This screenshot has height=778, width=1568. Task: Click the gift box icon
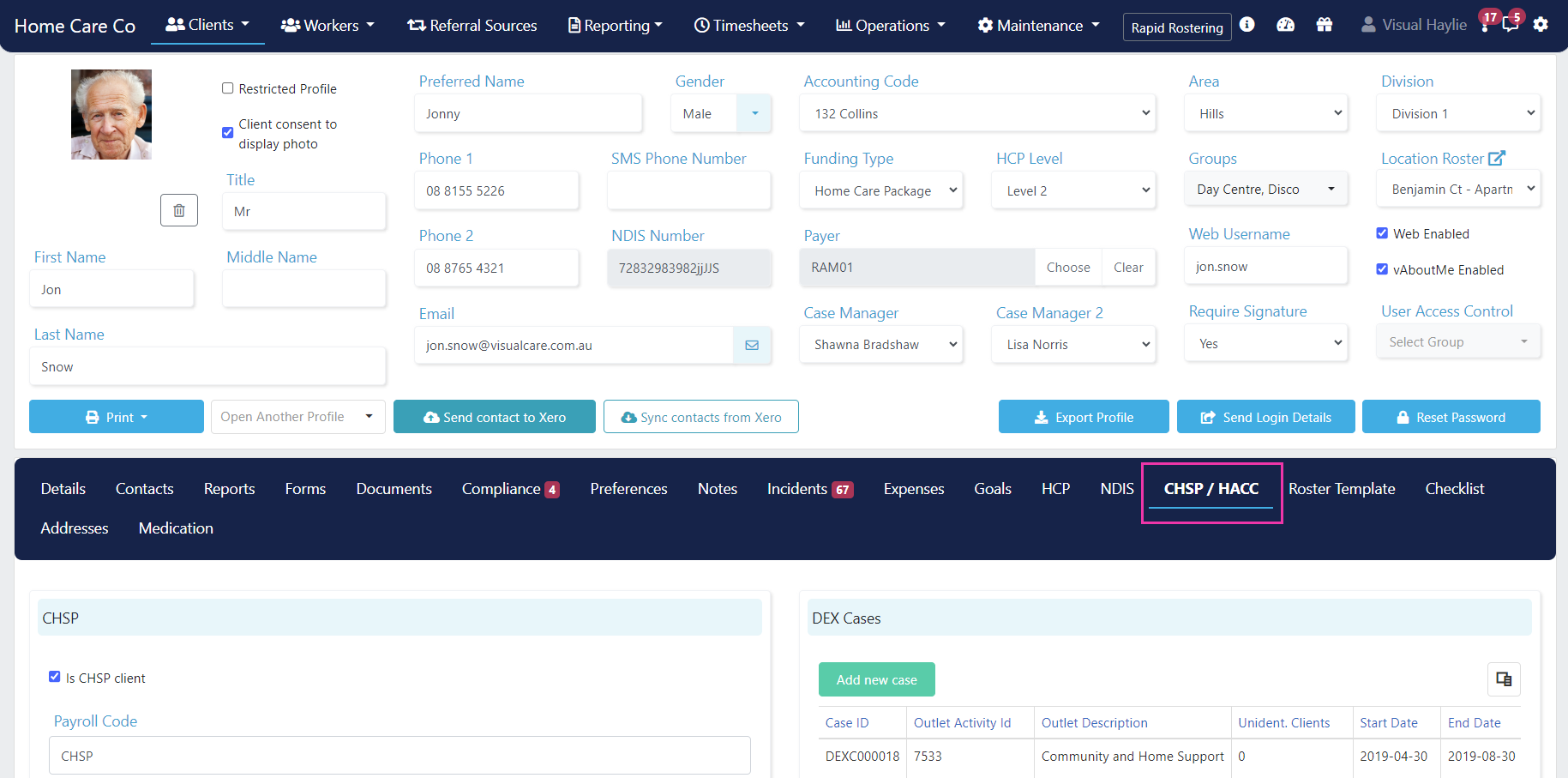coord(1325,25)
